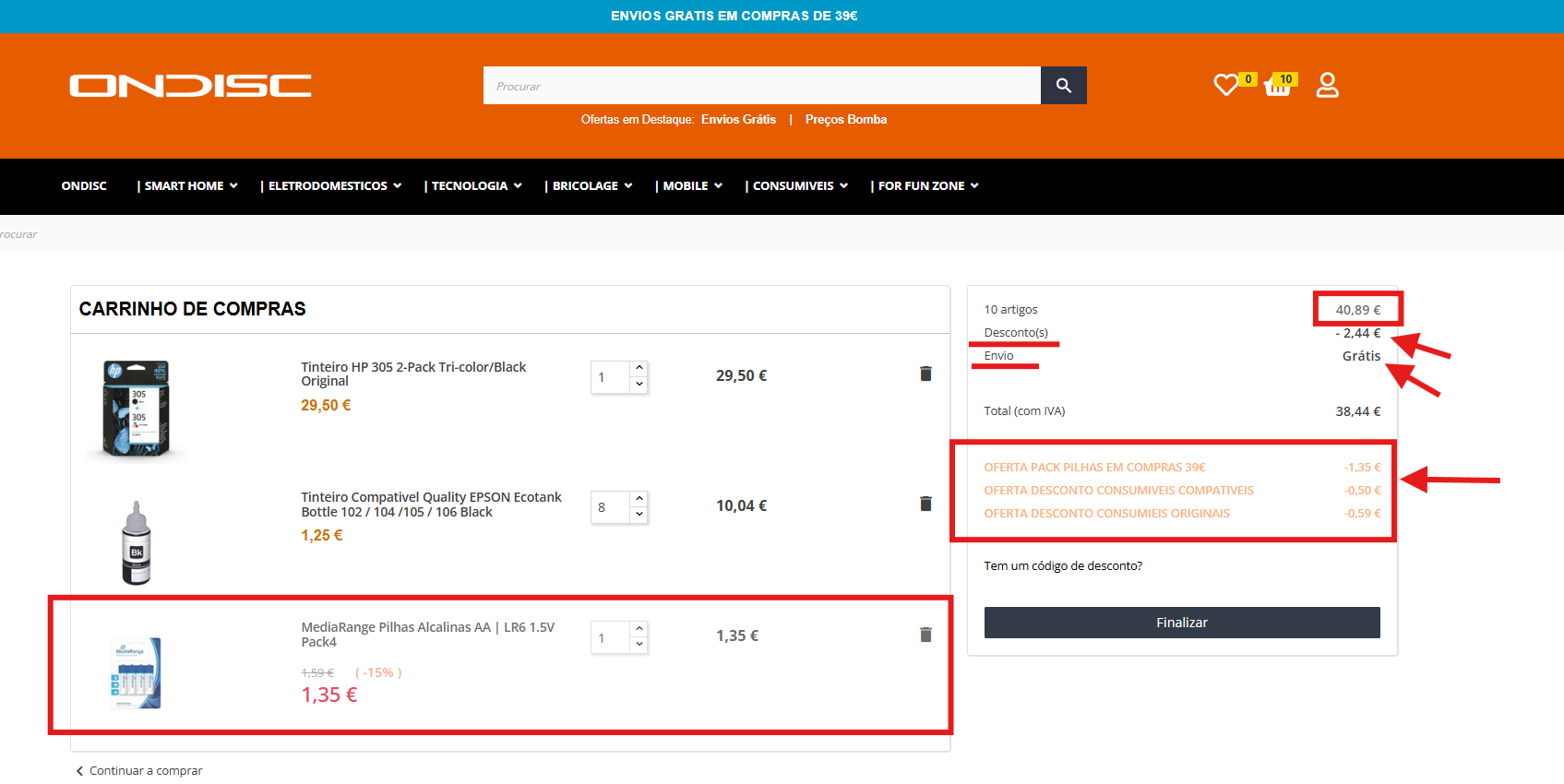
Task: Open the Envios Grátis offer link
Action: pyautogui.click(x=738, y=120)
